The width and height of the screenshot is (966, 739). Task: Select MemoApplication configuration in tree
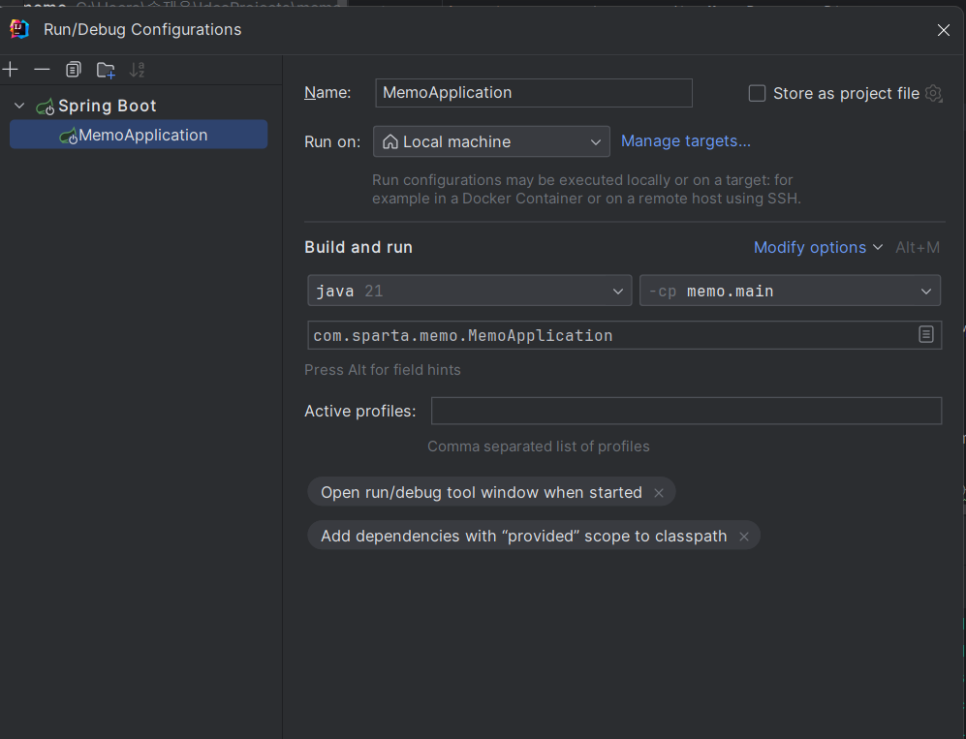point(139,135)
